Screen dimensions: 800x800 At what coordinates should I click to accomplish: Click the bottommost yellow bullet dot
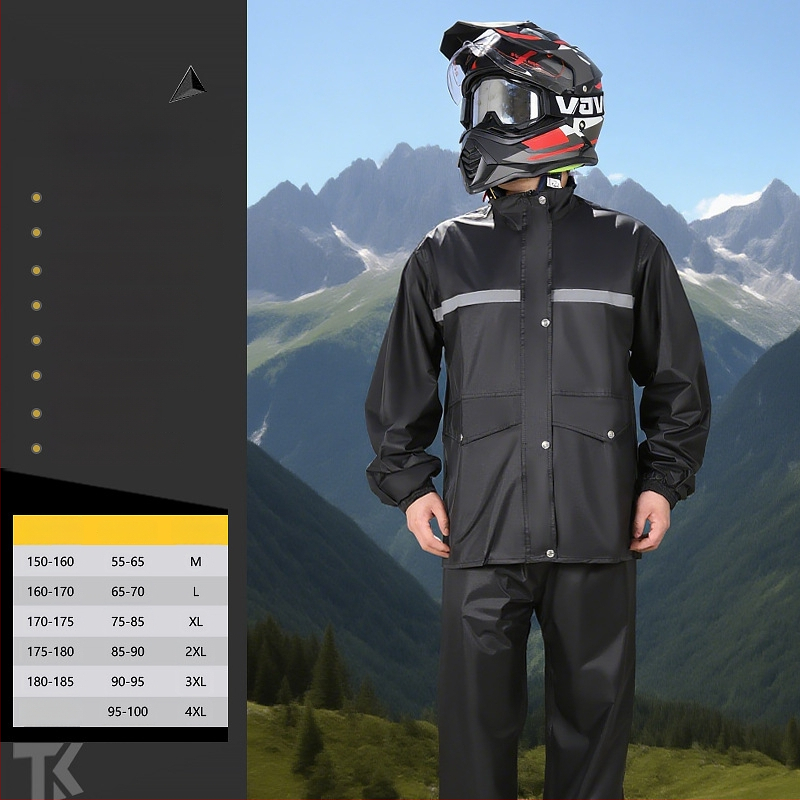36,449
